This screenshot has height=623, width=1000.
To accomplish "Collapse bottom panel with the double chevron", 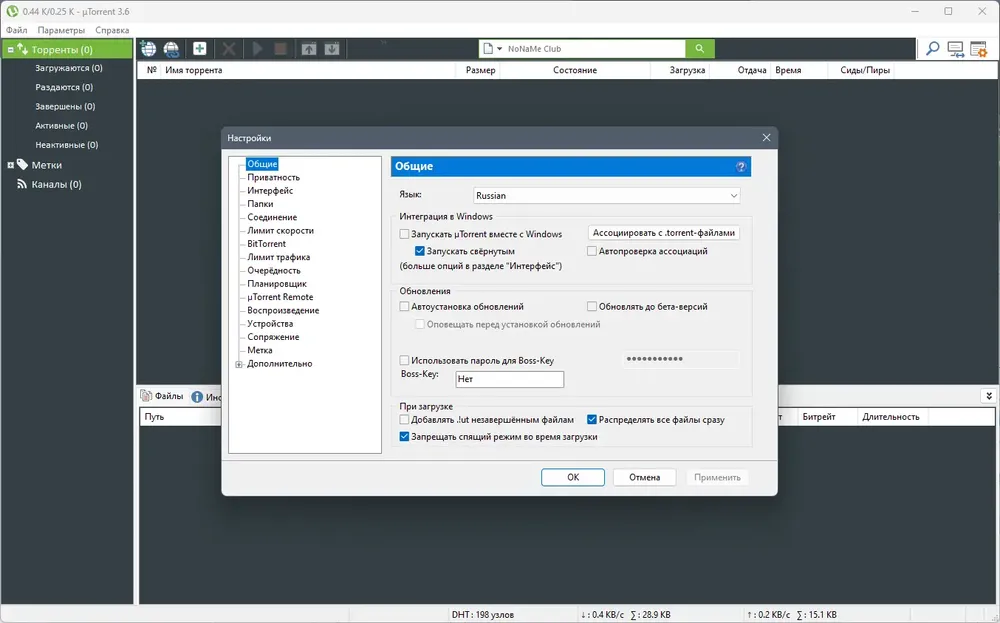I will 989,396.
